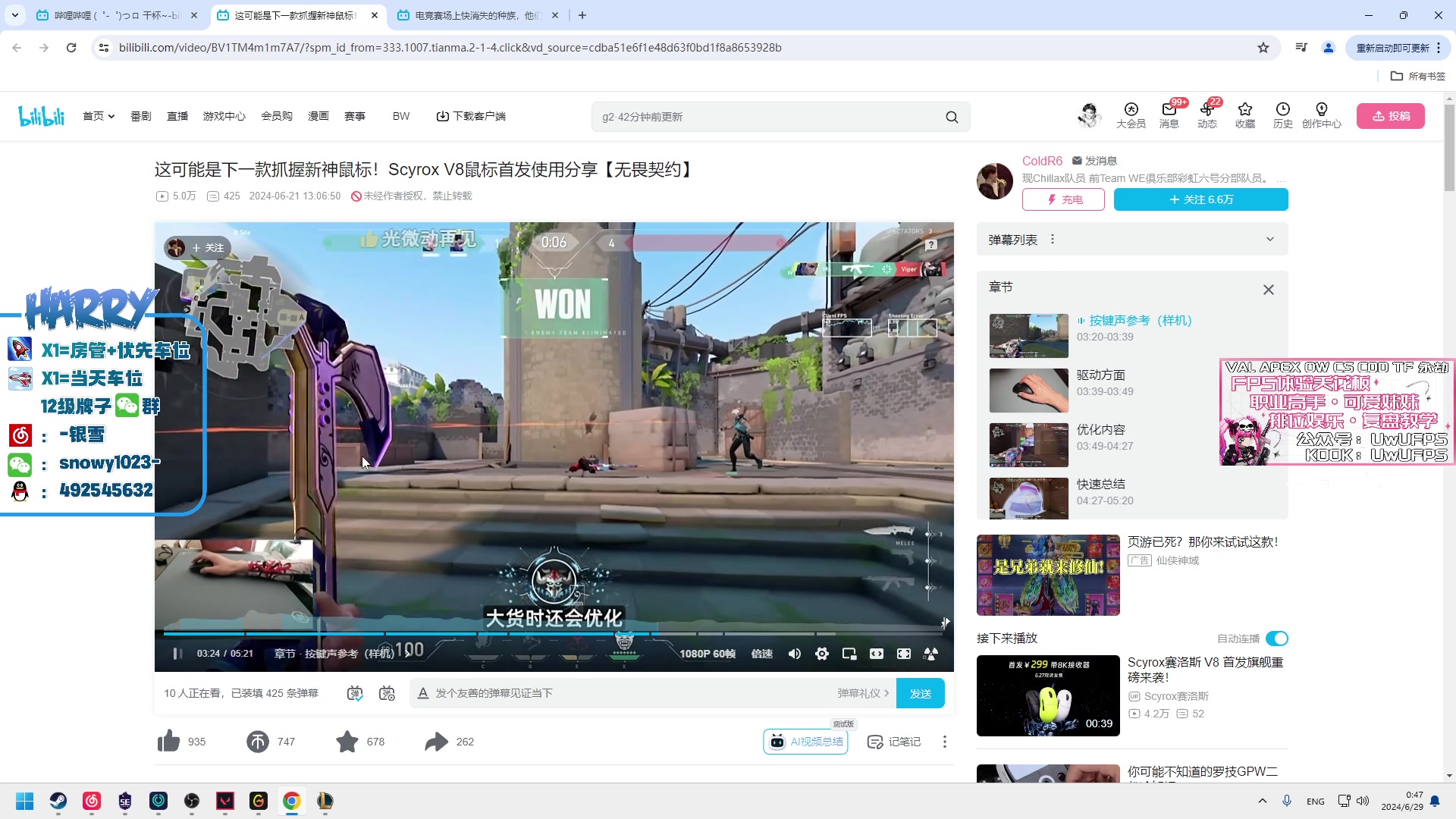
Task: Select chapter 快速总结 thumbnail
Action: pos(1029,498)
